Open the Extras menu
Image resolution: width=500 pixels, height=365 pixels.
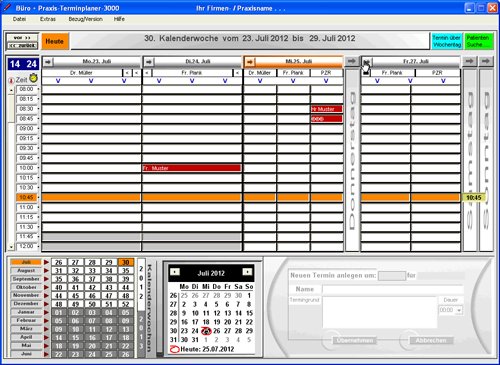48,19
